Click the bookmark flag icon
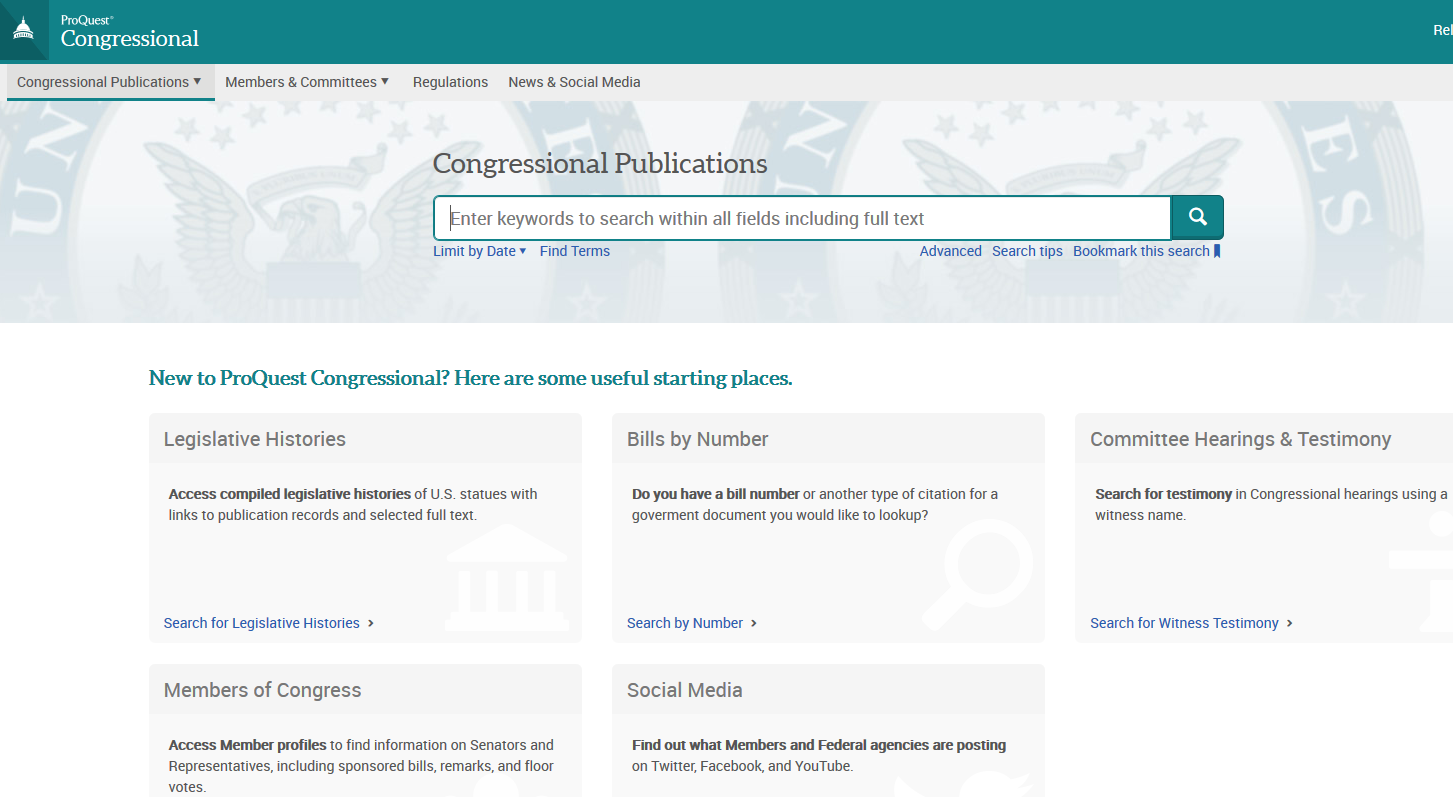 coord(1216,251)
